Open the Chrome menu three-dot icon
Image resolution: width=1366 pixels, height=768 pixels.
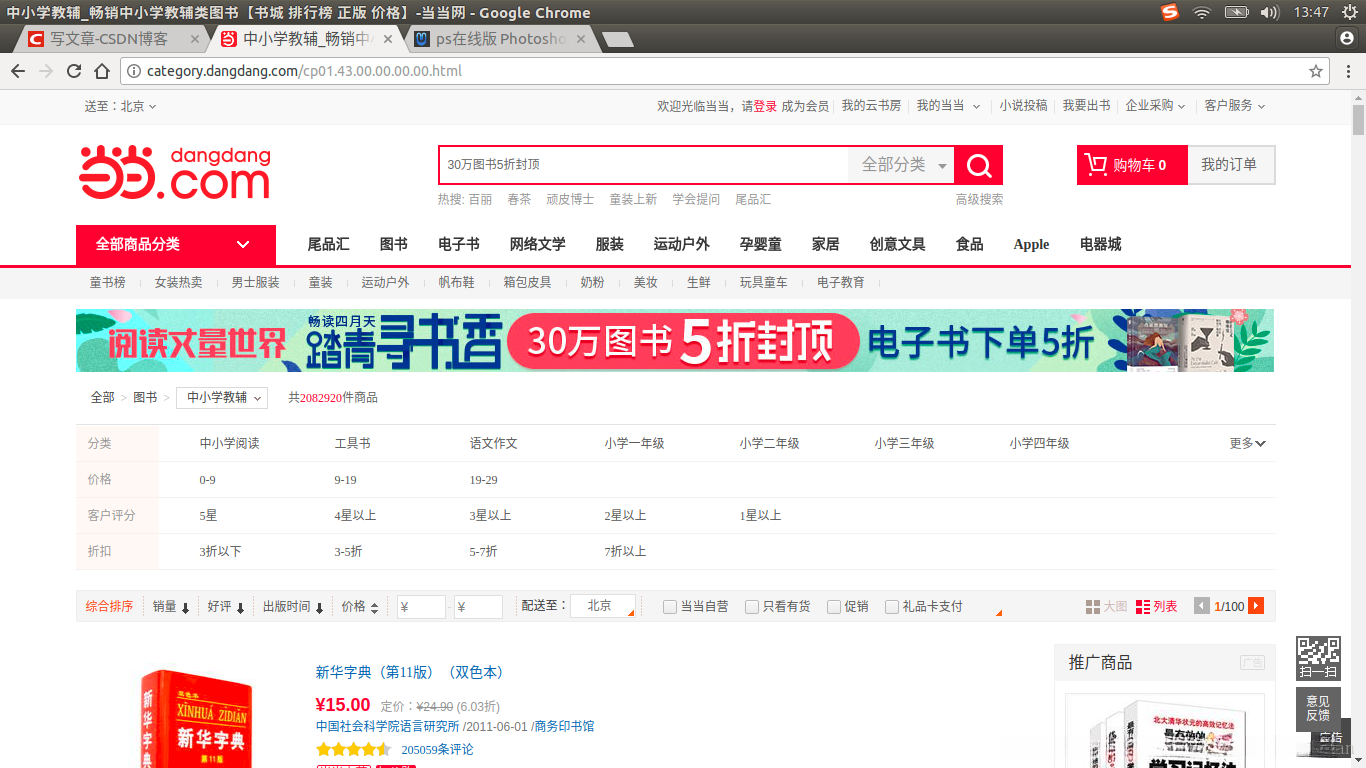pos(1349,71)
